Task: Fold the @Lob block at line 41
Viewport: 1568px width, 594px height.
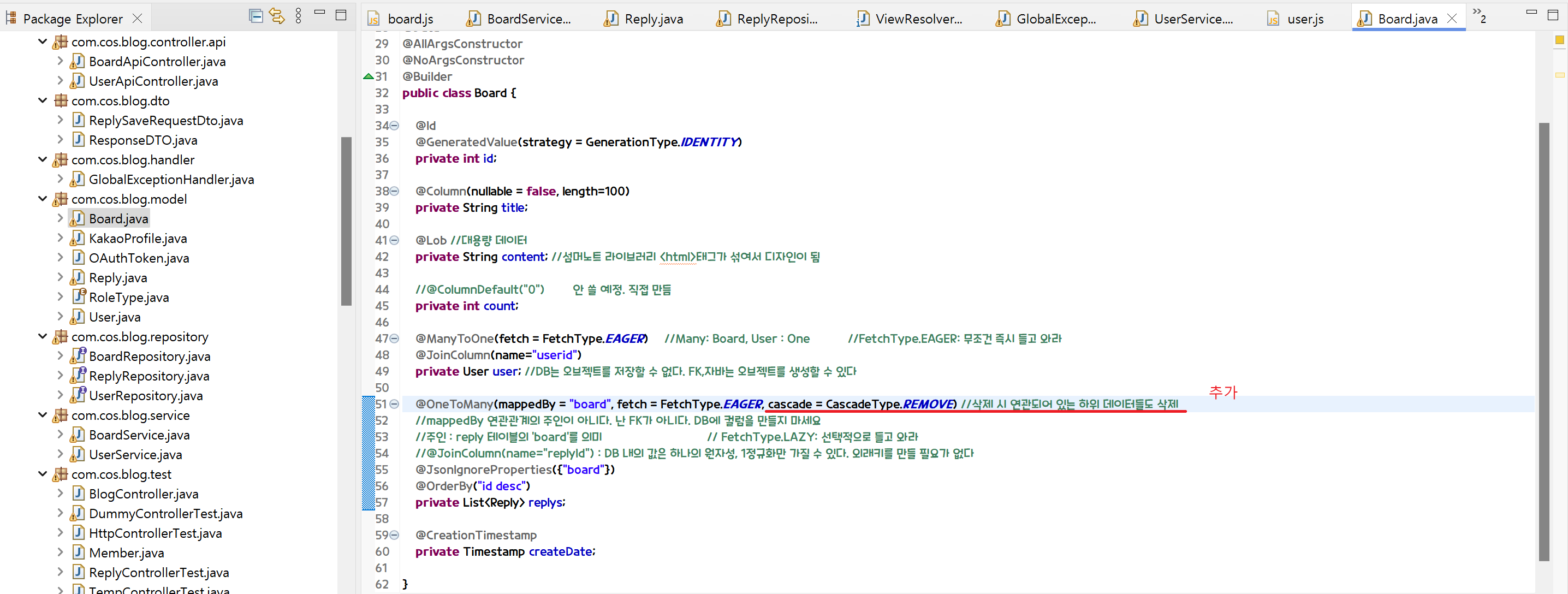Action: [x=394, y=240]
